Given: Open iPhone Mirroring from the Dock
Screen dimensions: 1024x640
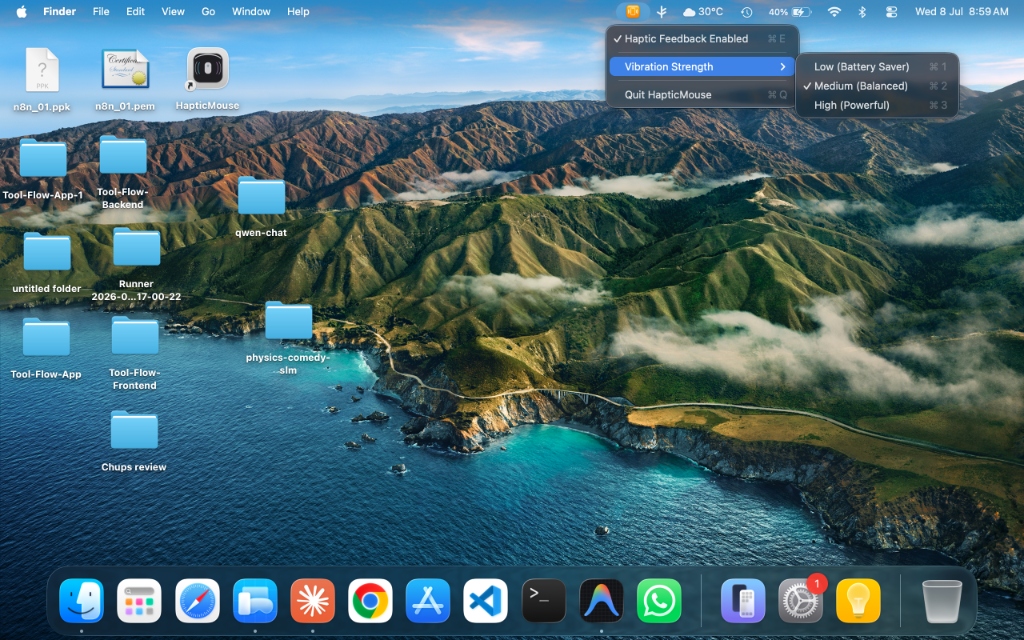Looking at the screenshot, I should click(x=743, y=600).
